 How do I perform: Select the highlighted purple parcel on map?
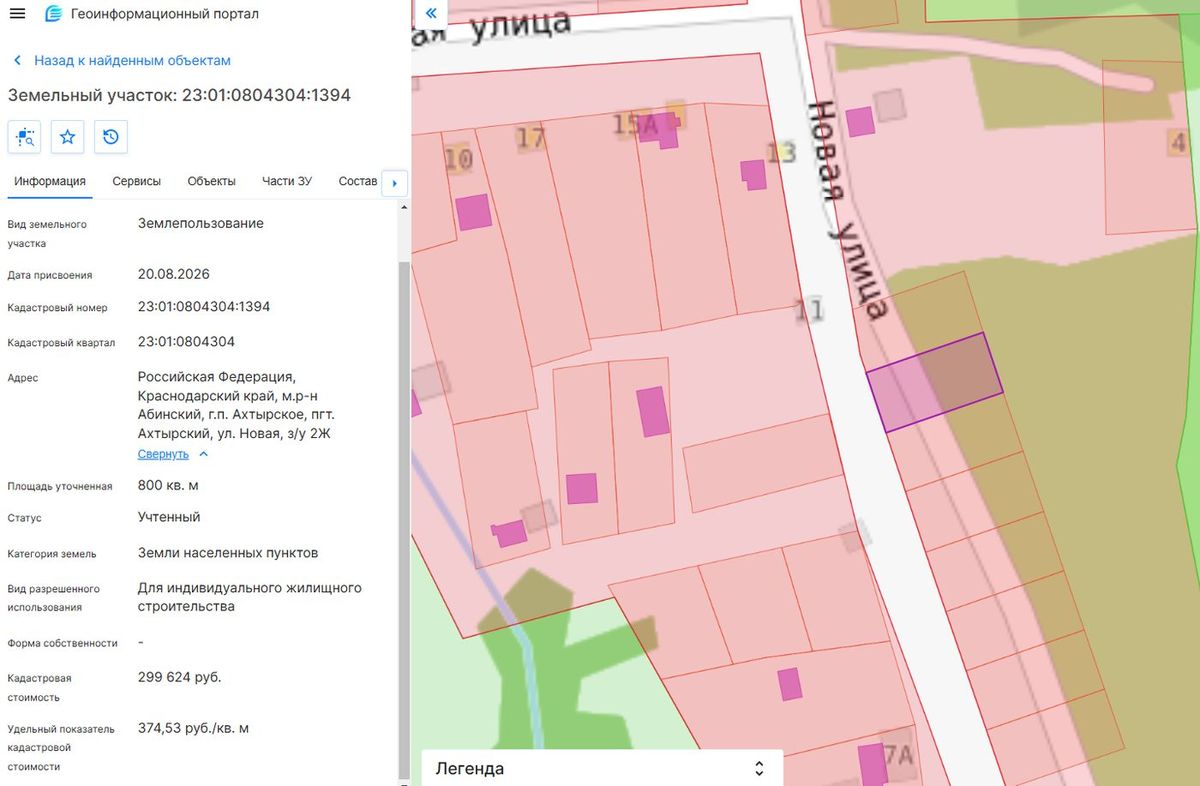coord(934,383)
